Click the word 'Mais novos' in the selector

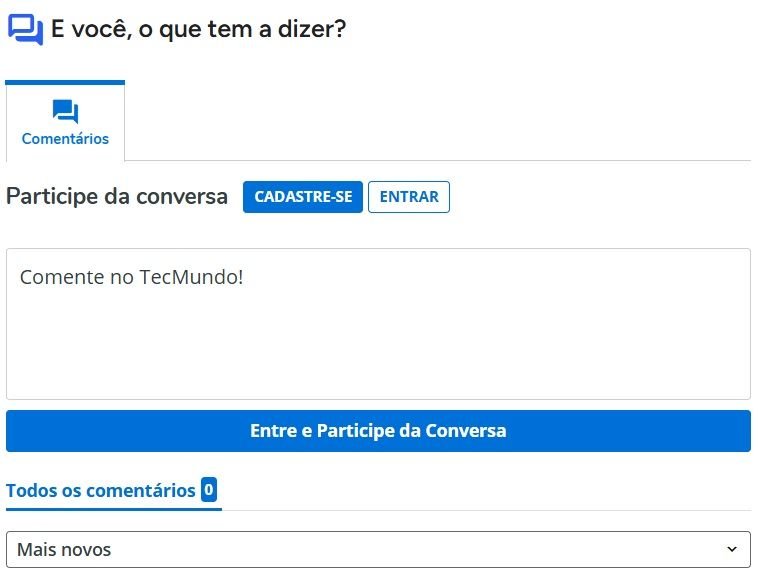click(64, 549)
